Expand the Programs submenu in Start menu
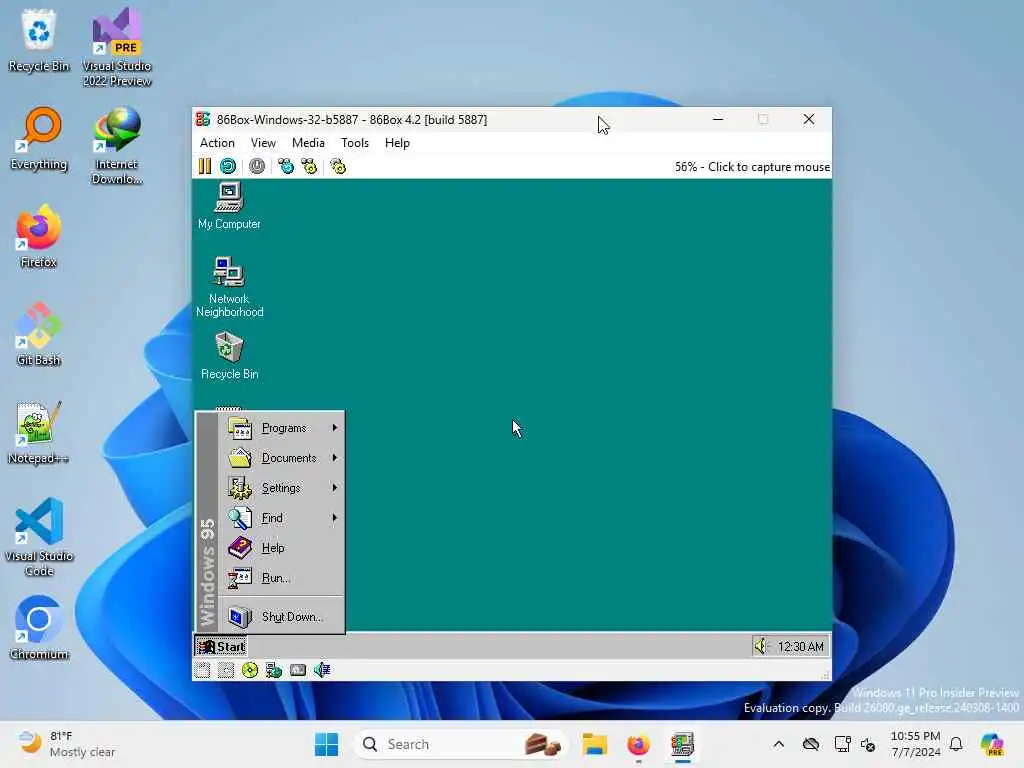 [x=281, y=428]
